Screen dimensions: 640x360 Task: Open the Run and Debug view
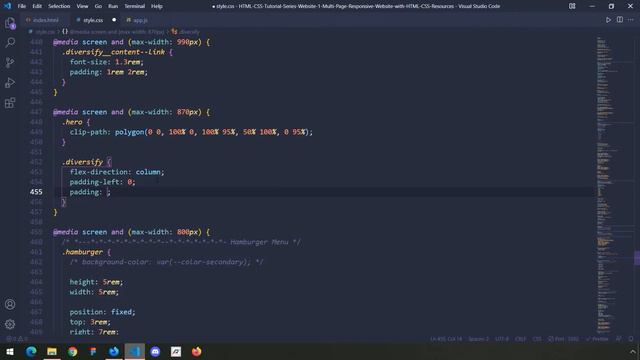point(10,82)
